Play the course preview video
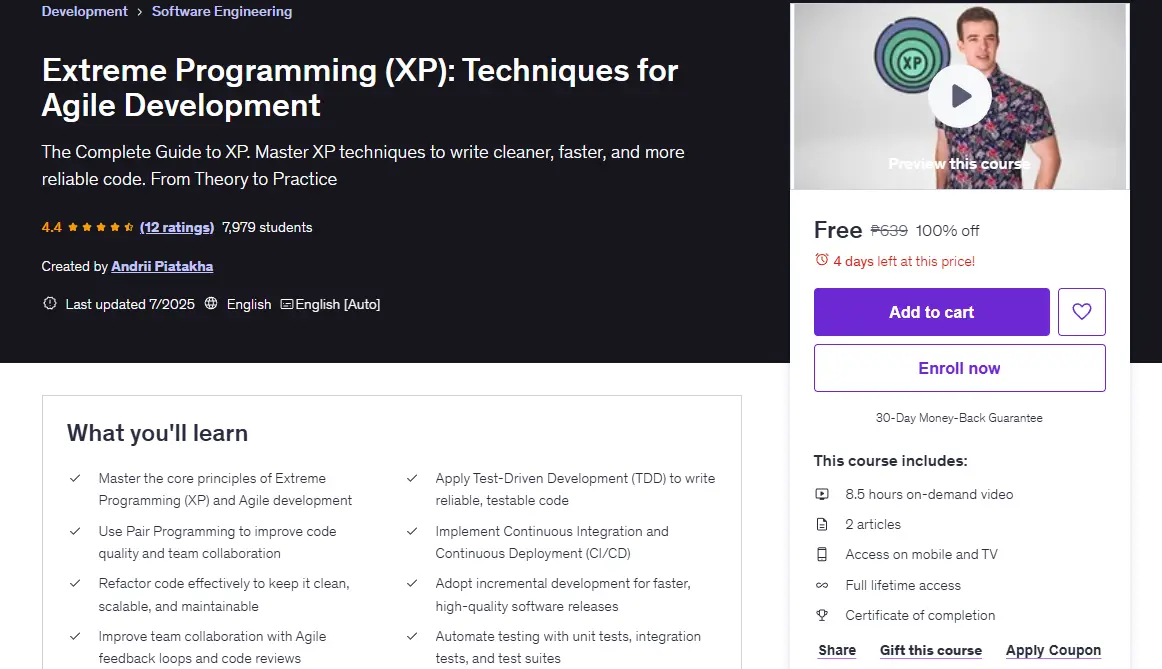This screenshot has height=669, width=1162. 960,96
